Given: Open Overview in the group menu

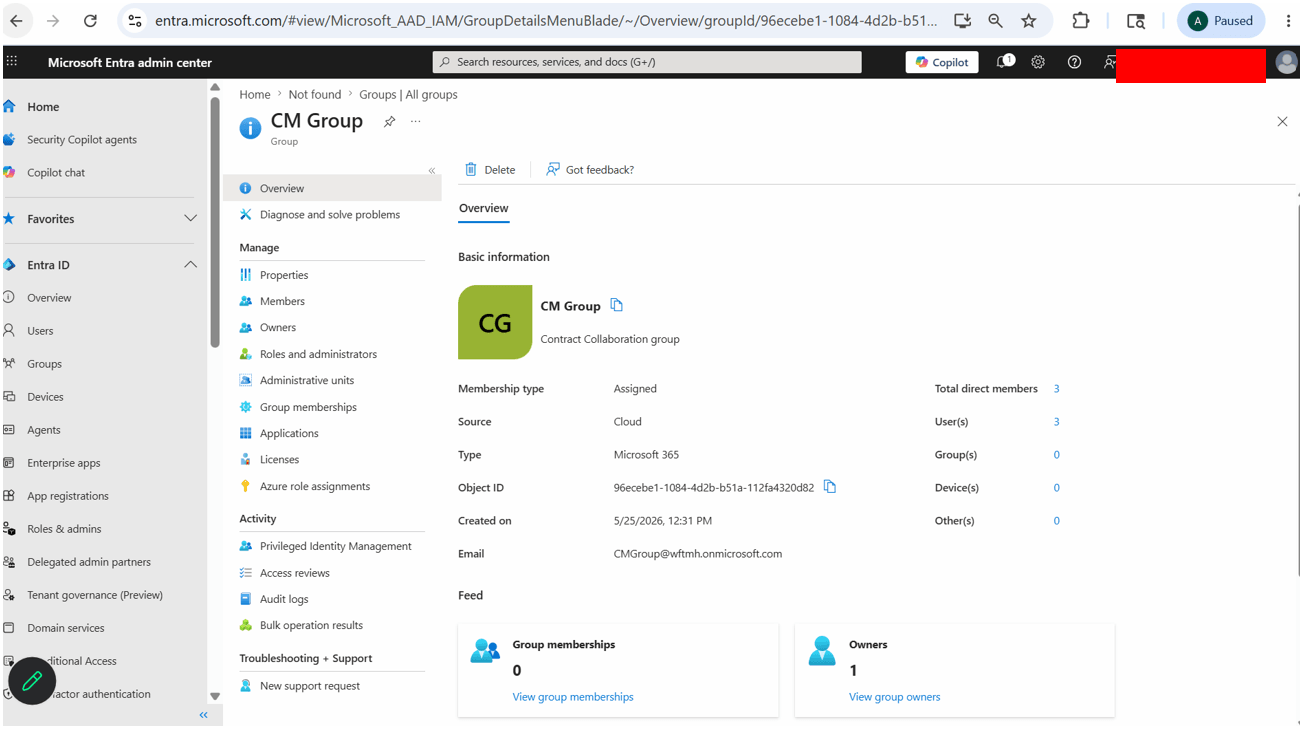Looking at the screenshot, I should [x=332, y=188].
